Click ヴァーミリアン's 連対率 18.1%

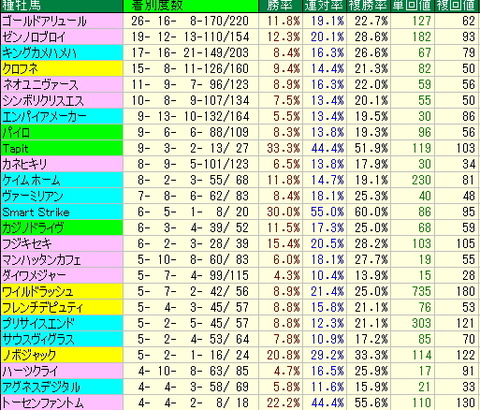coord(327,196)
